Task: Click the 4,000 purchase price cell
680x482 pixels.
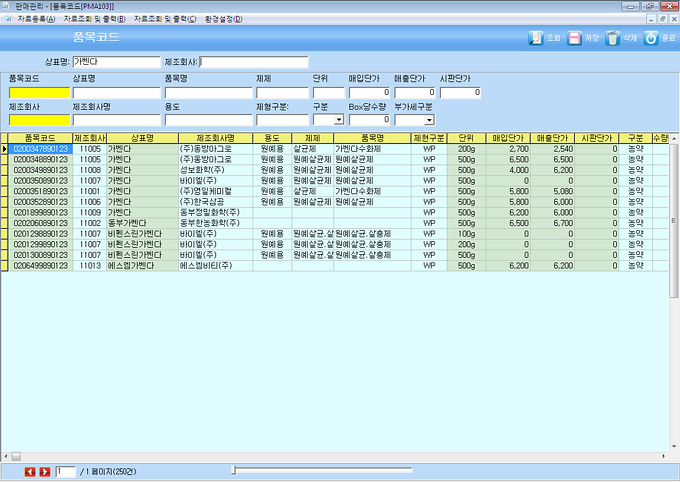Action: tap(508, 170)
